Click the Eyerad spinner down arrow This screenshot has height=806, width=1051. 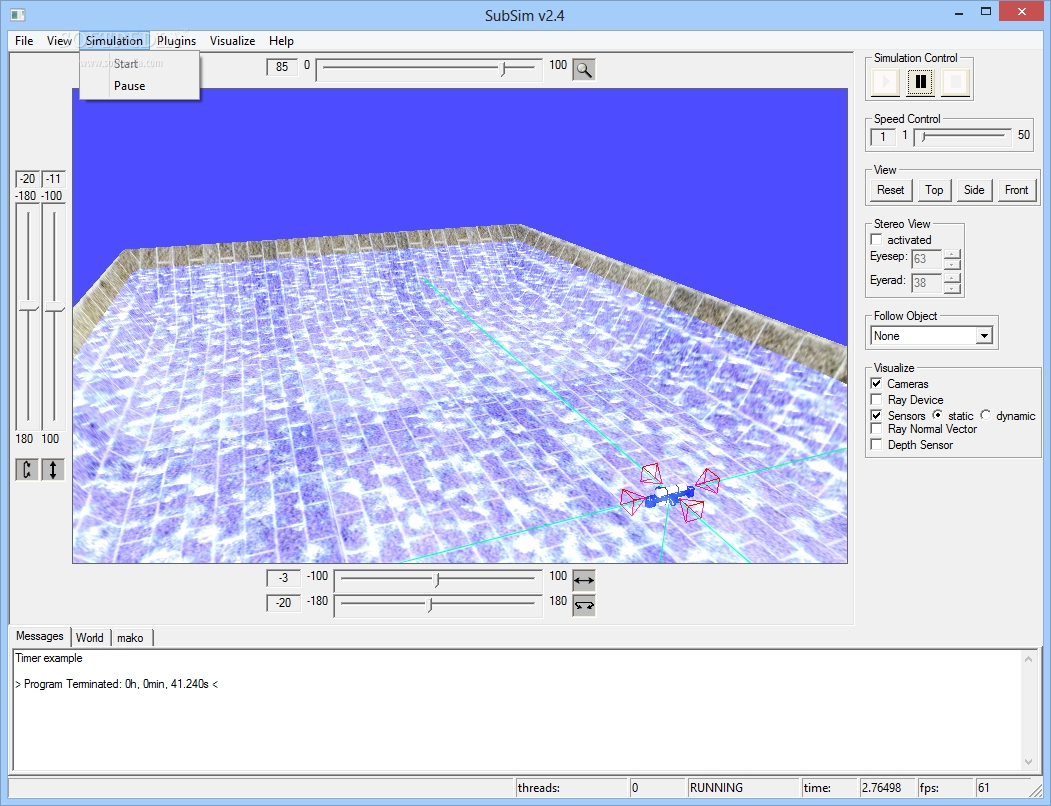click(x=952, y=288)
